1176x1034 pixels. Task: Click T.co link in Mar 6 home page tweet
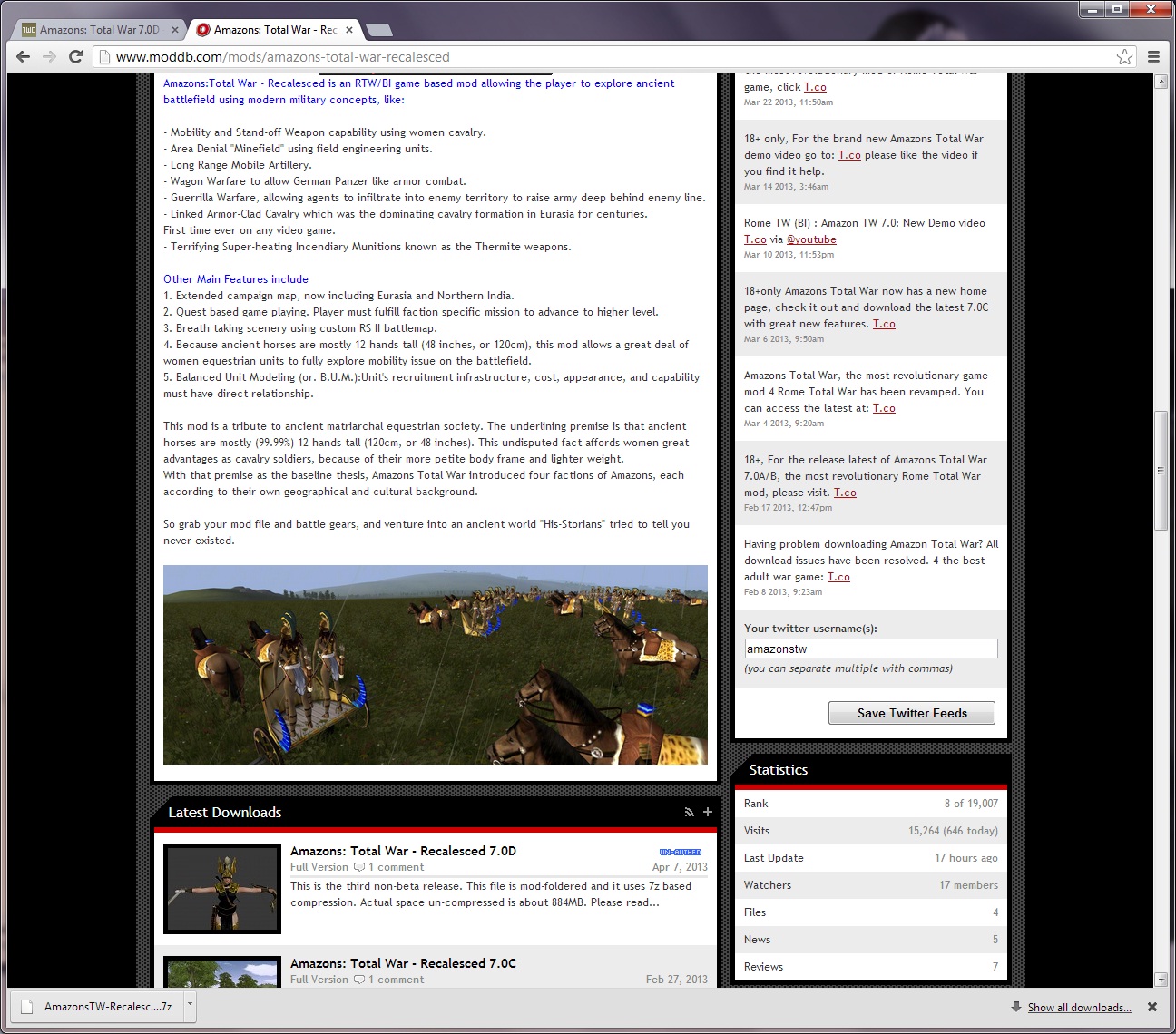tap(884, 324)
